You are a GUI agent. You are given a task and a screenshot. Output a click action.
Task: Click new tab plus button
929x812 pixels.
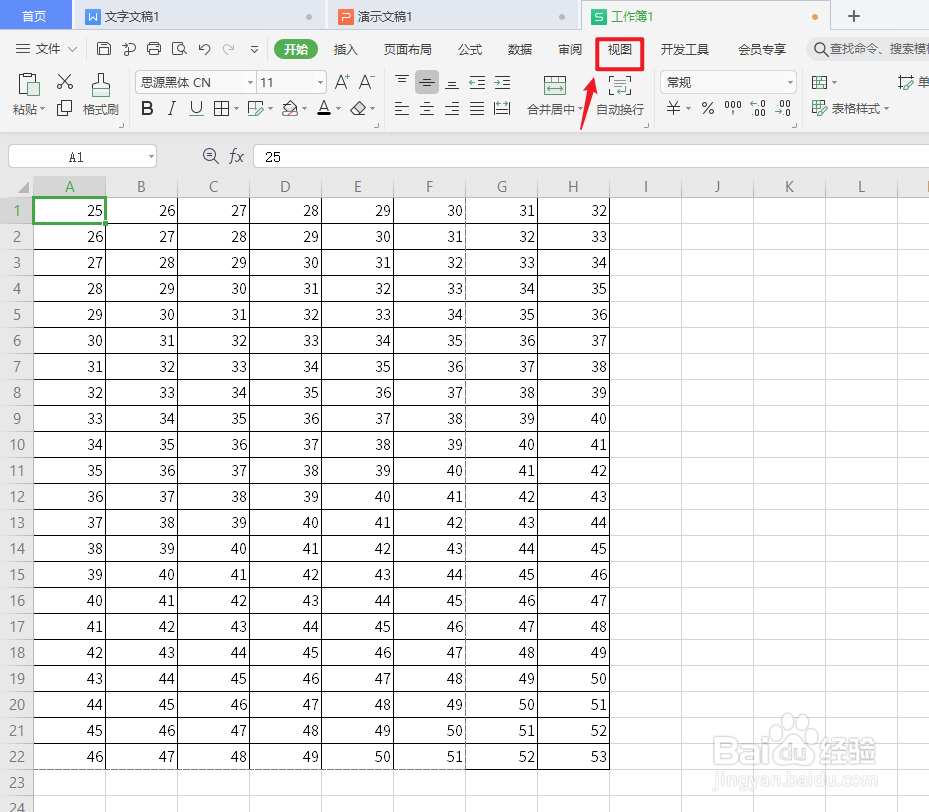click(854, 16)
